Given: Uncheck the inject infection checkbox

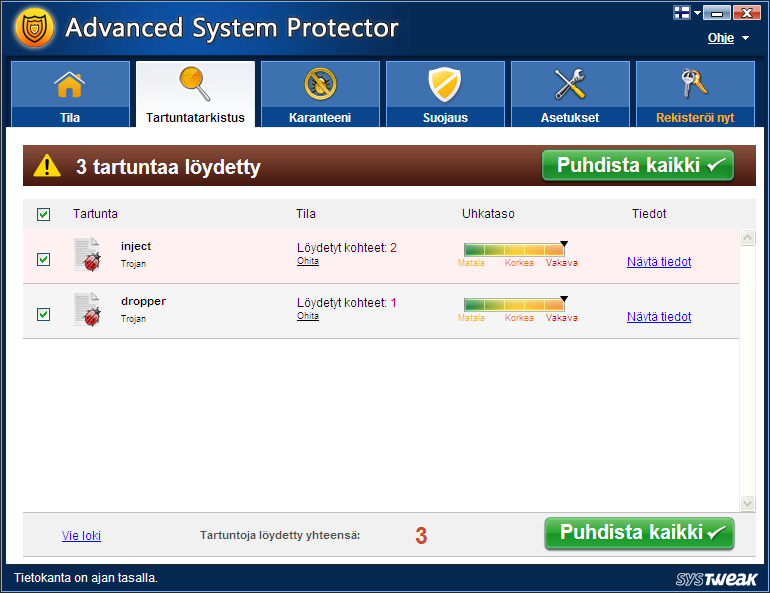Looking at the screenshot, I should tap(43, 259).
